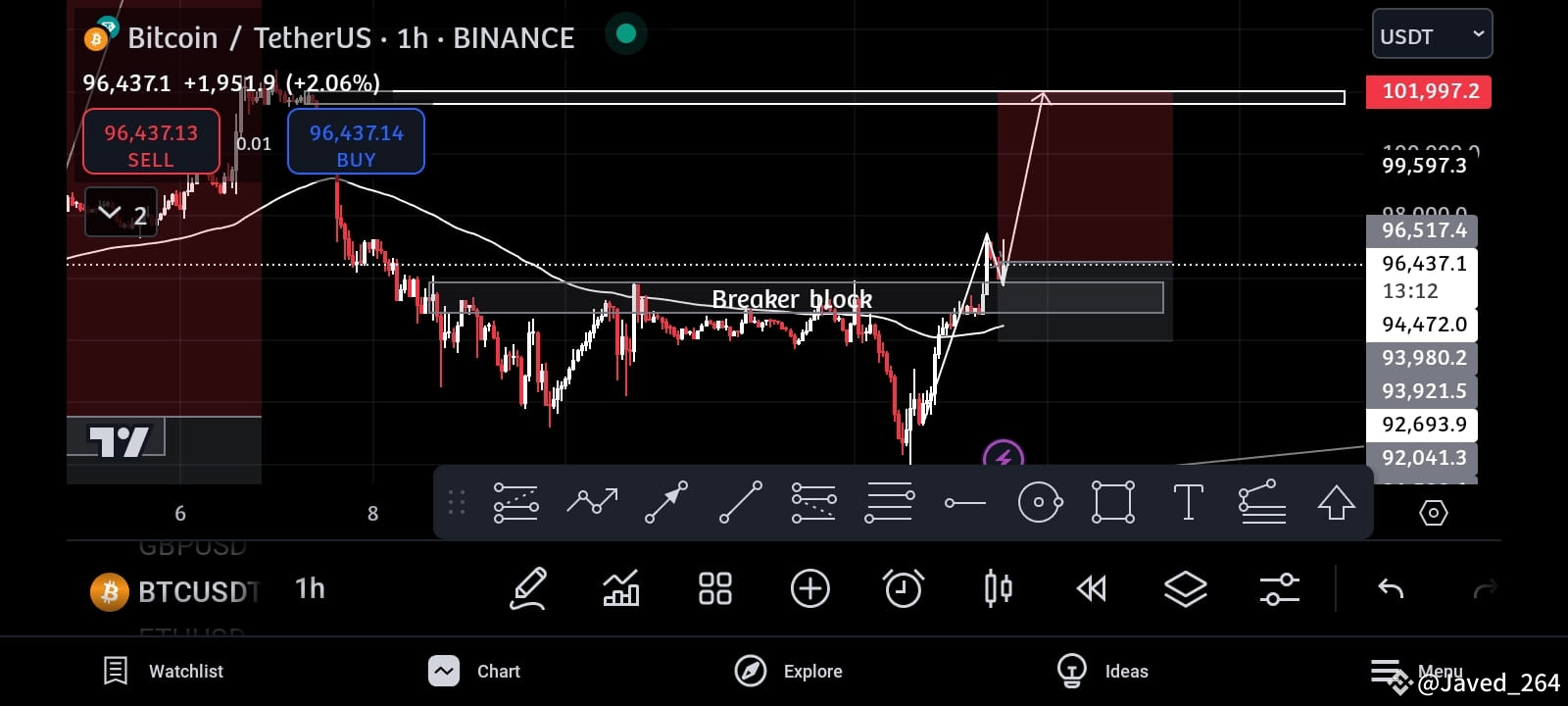
Task: Open the indicators chart icon
Action: click(x=621, y=588)
